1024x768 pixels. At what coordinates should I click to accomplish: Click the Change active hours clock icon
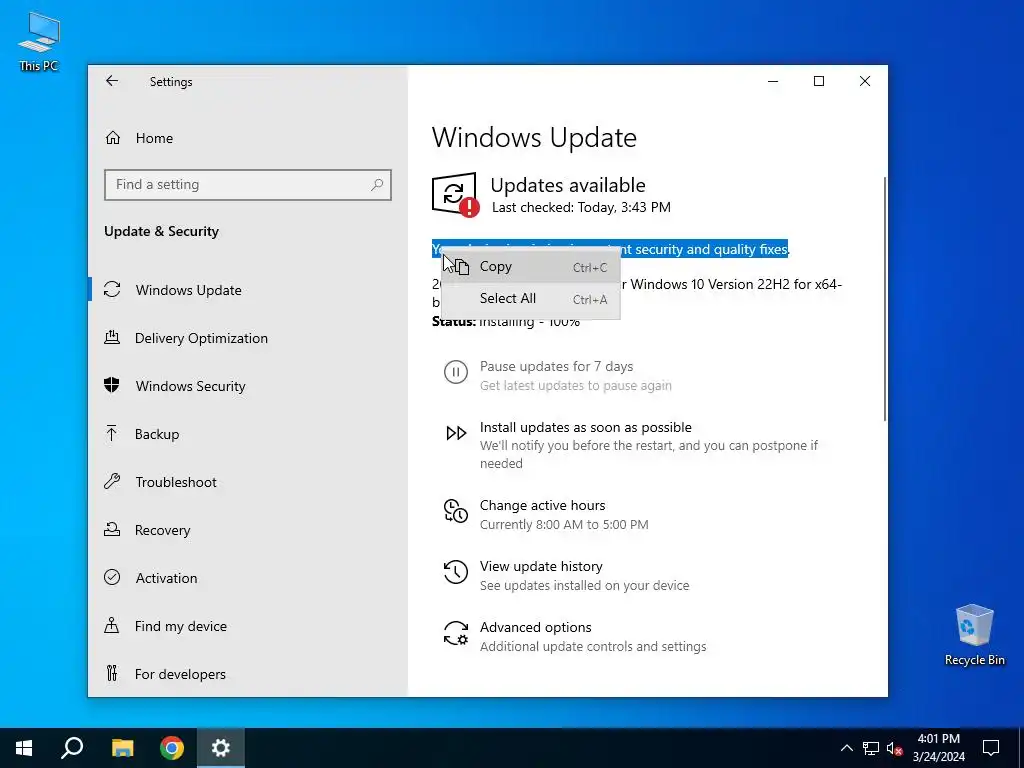tap(456, 511)
